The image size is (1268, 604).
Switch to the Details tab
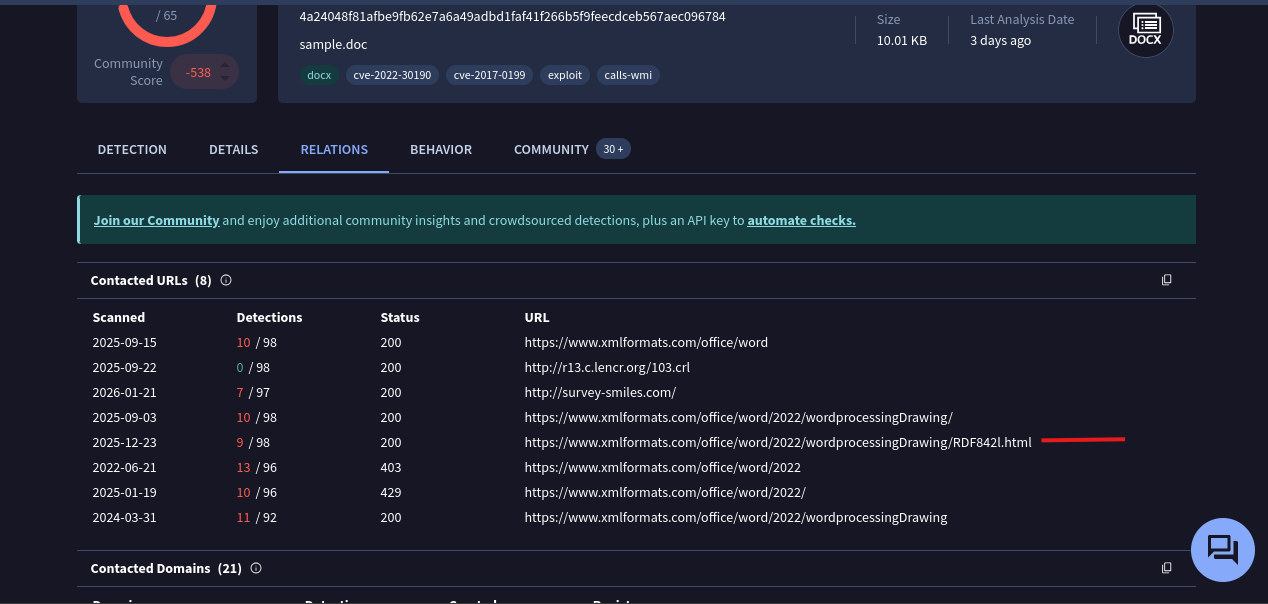coord(234,149)
